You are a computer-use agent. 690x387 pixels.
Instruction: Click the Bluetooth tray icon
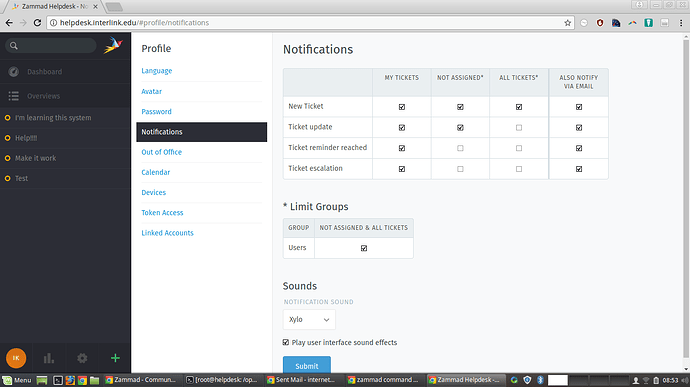540,380
